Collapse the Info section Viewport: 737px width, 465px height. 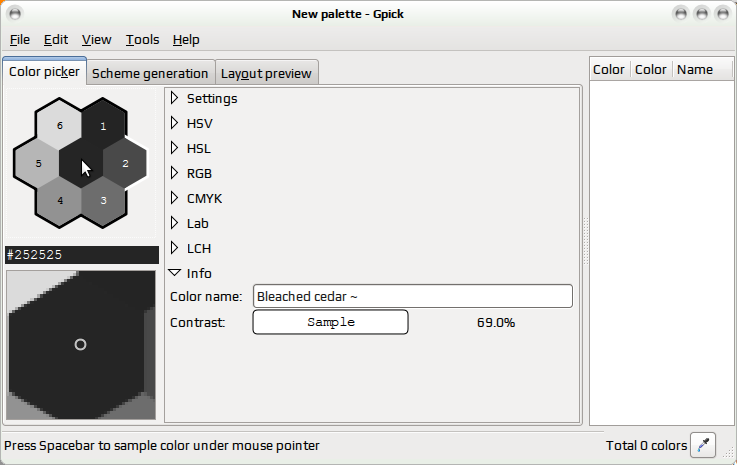point(175,273)
